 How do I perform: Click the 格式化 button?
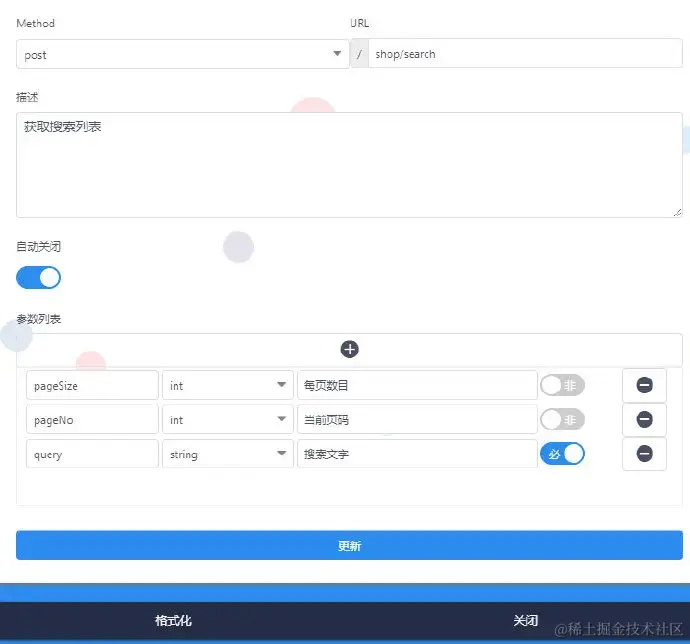[173, 621]
